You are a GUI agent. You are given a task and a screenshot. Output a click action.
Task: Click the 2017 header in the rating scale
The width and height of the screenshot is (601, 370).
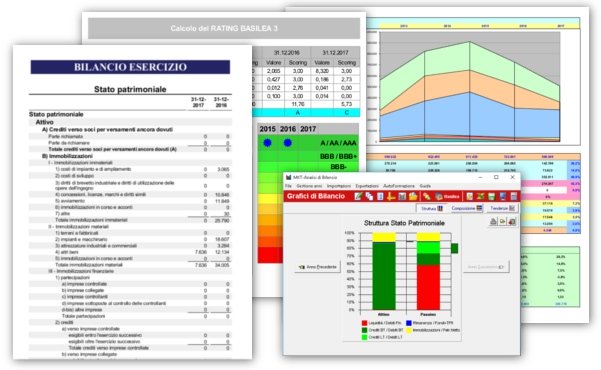[308, 129]
